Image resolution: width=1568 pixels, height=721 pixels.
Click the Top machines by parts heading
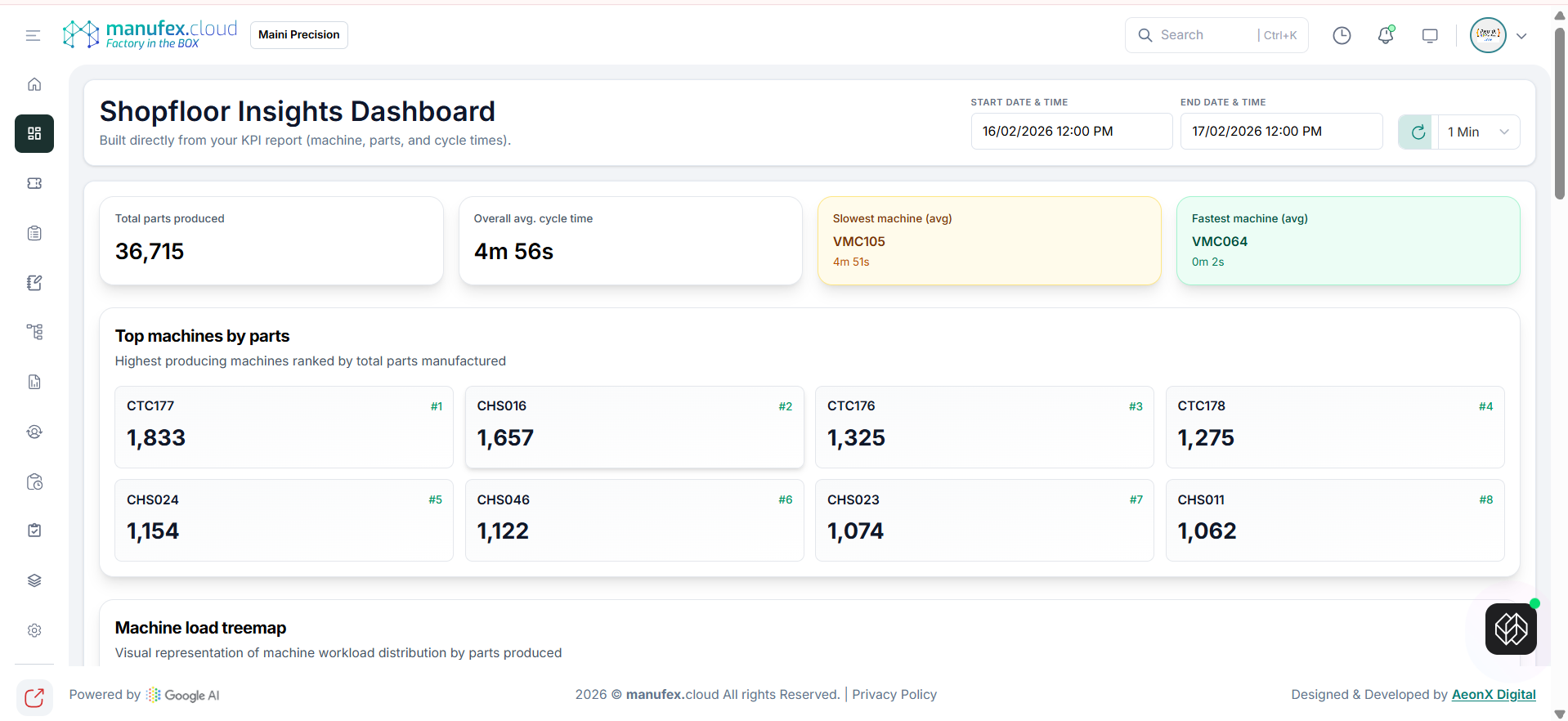pos(202,336)
